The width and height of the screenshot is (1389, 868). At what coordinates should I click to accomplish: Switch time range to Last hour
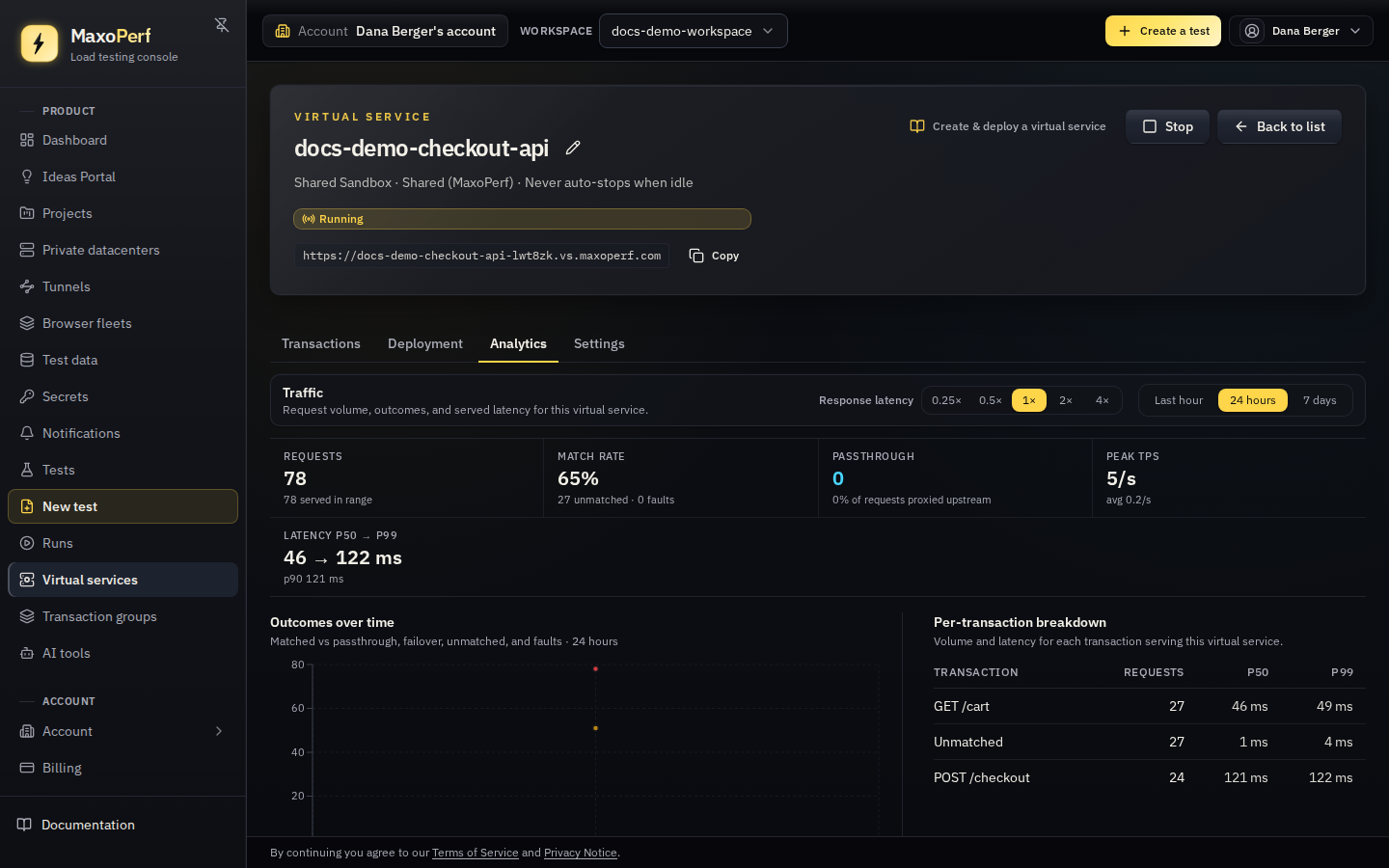coord(1179,400)
